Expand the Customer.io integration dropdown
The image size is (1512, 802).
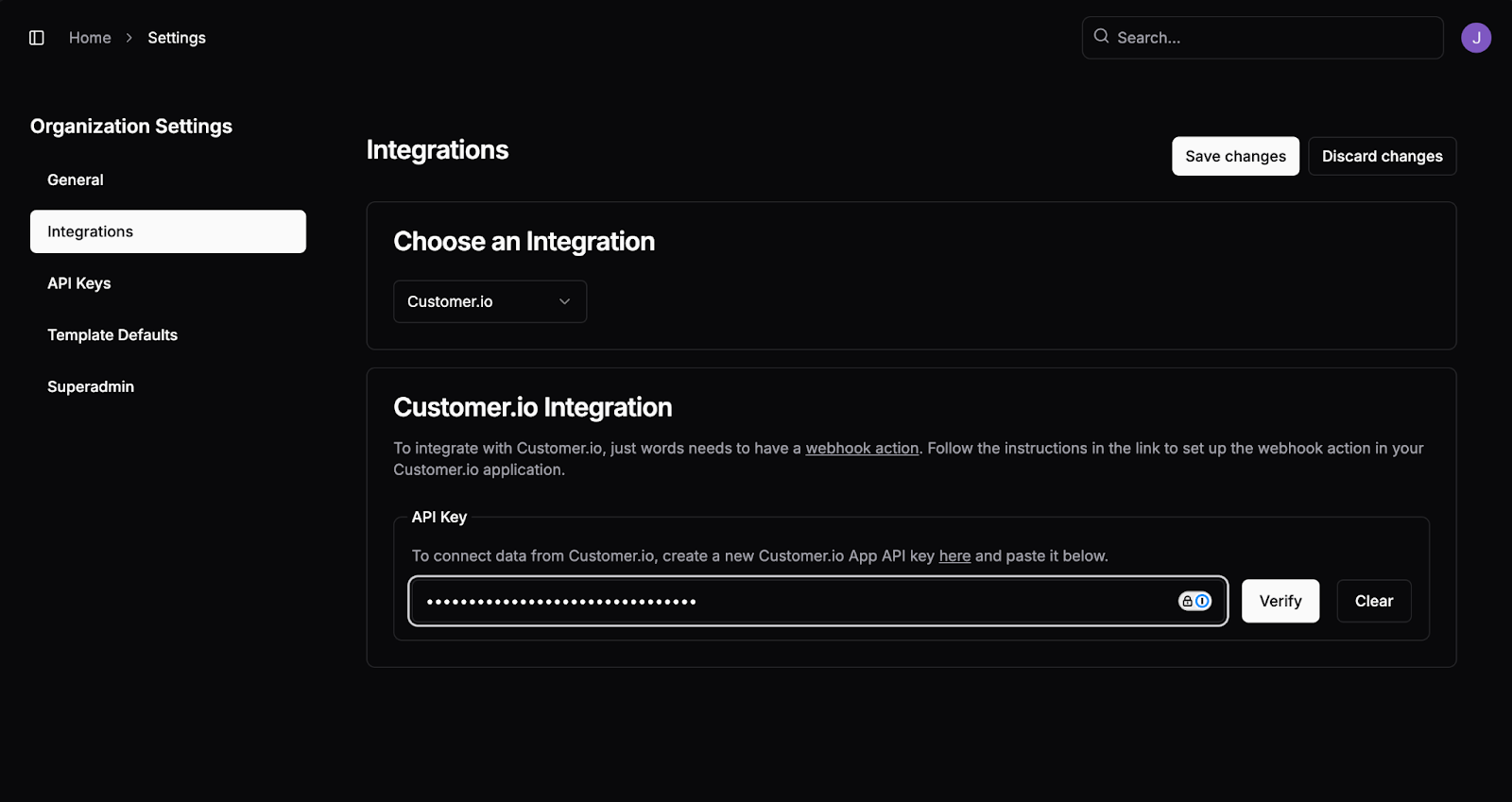[x=490, y=301]
